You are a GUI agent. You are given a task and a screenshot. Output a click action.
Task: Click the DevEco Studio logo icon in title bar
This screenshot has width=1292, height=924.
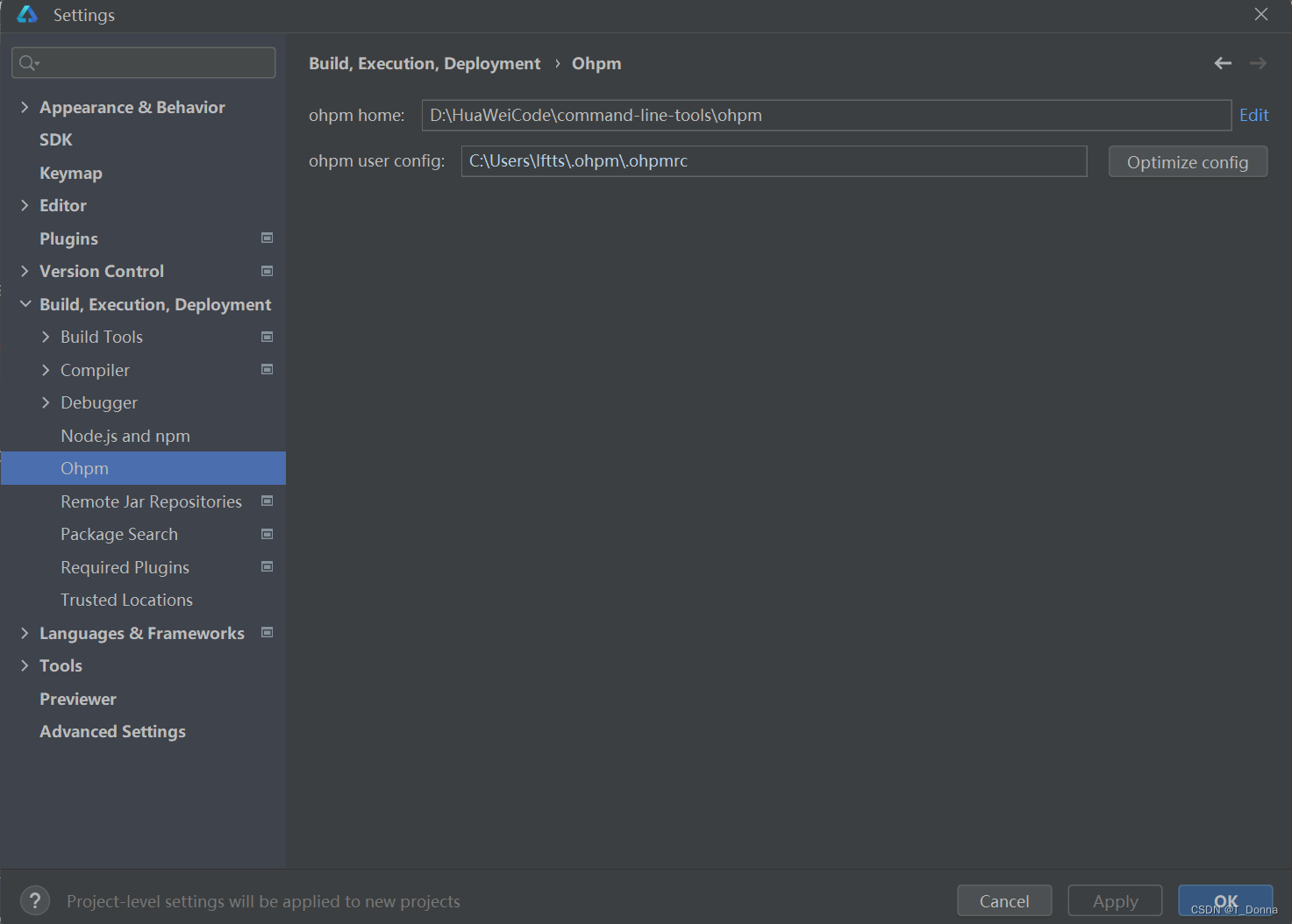27,14
